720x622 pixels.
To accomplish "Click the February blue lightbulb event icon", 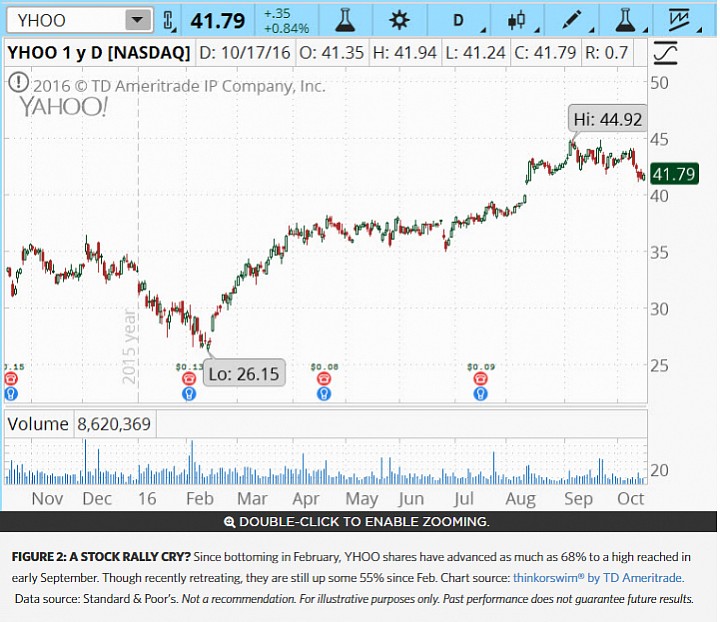I will pyautogui.click(x=189, y=394).
